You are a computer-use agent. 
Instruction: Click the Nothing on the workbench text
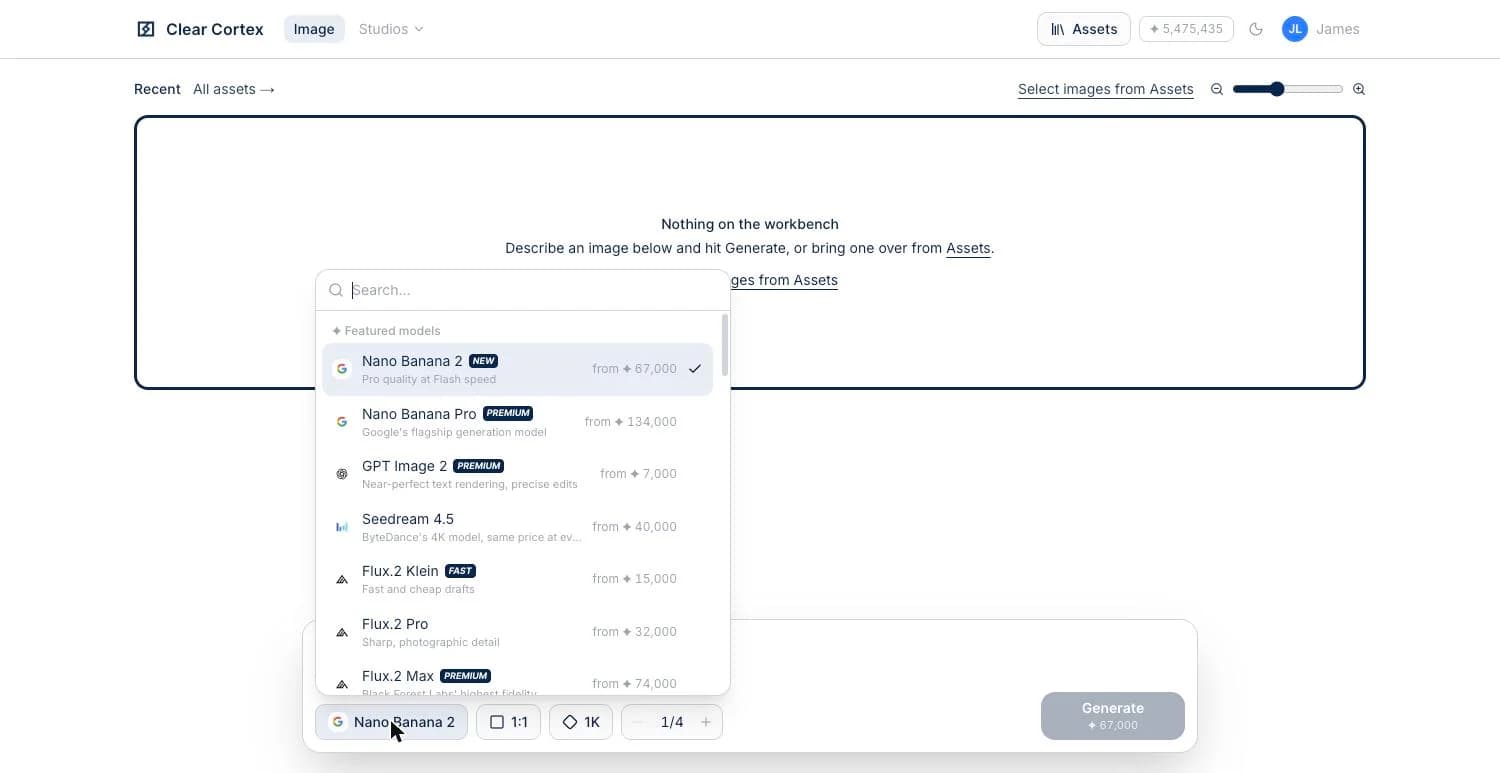click(x=750, y=224)
